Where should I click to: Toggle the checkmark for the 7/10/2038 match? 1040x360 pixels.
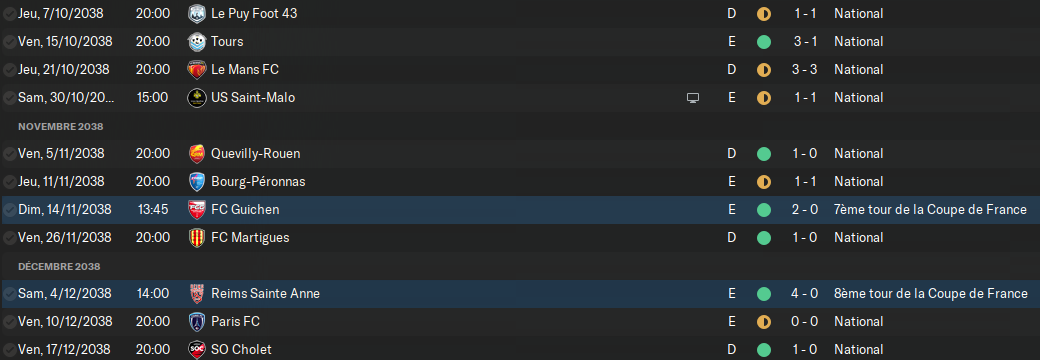[x=9, y=13]
